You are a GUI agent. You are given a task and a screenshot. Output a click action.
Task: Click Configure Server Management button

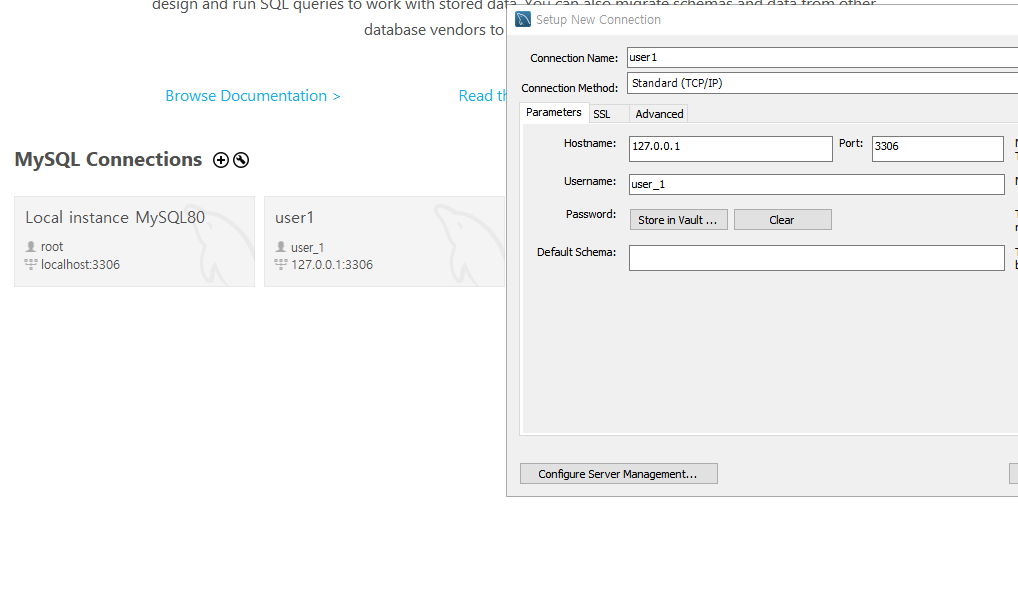pos(619,474)
